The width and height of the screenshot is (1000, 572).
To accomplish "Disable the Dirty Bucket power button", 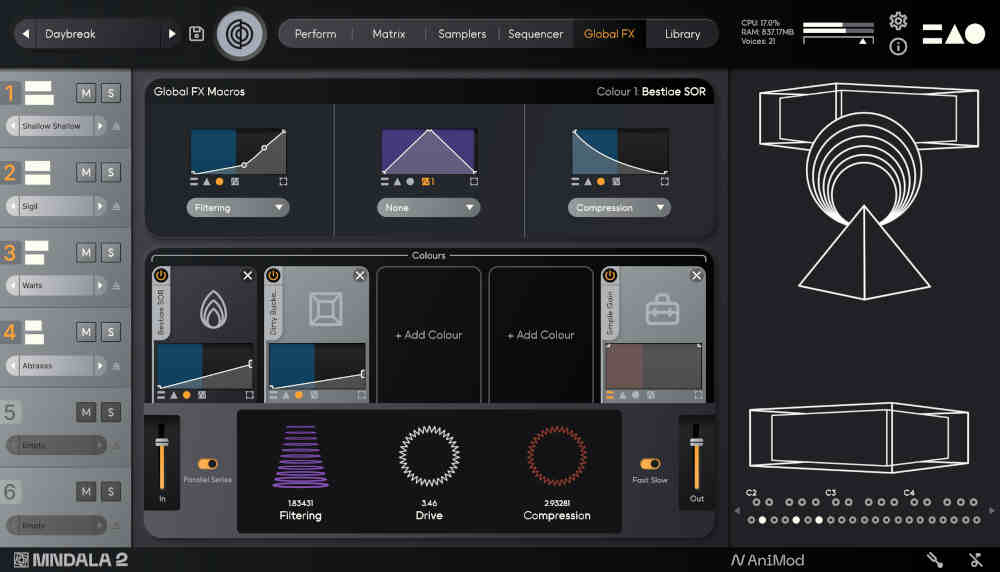I will [273, 275].
